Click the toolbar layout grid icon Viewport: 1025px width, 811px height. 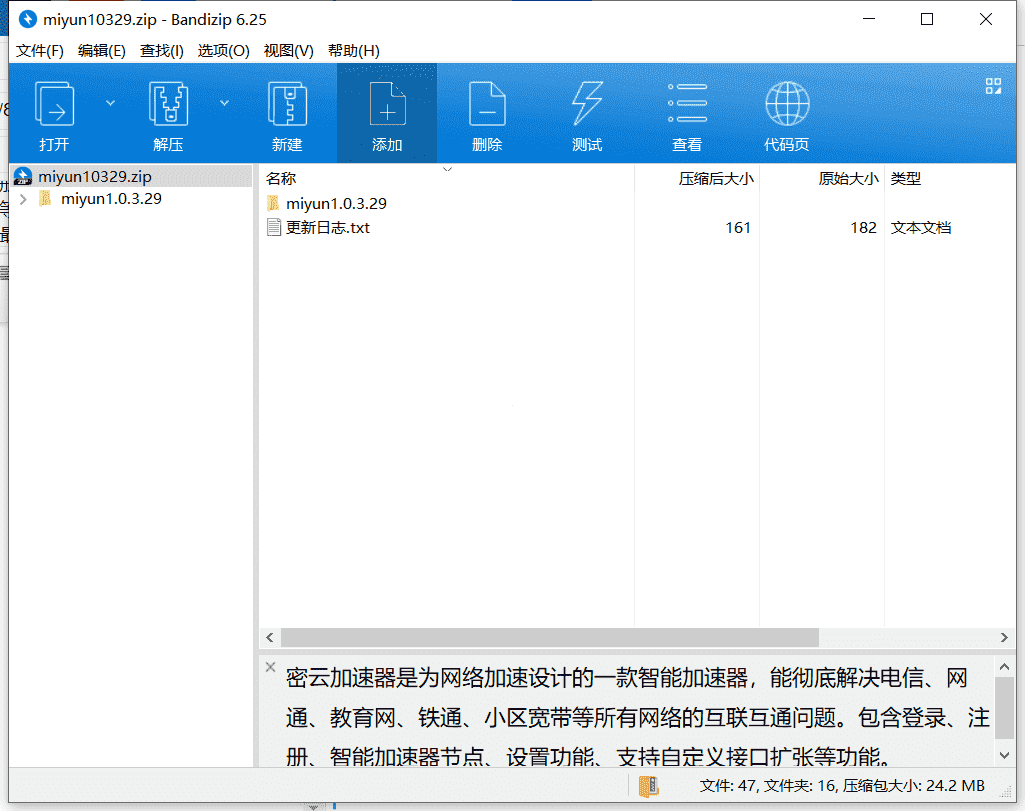993,86
